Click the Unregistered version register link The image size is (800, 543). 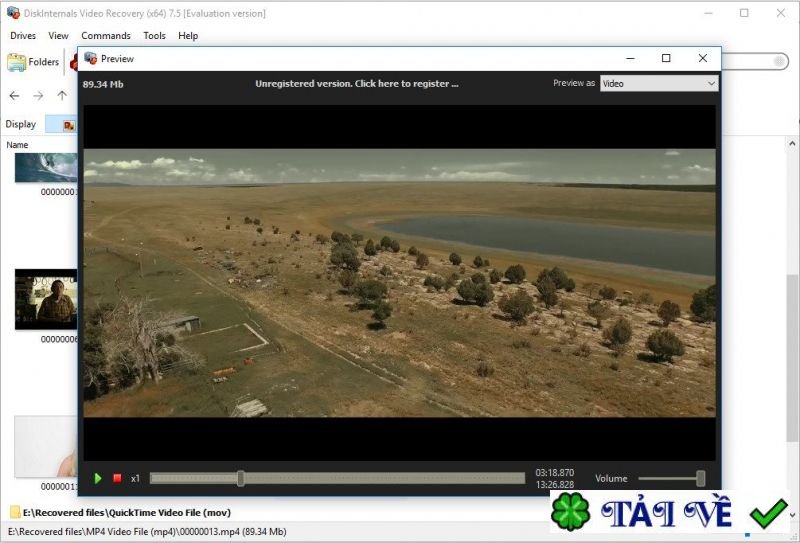point(357,84)
